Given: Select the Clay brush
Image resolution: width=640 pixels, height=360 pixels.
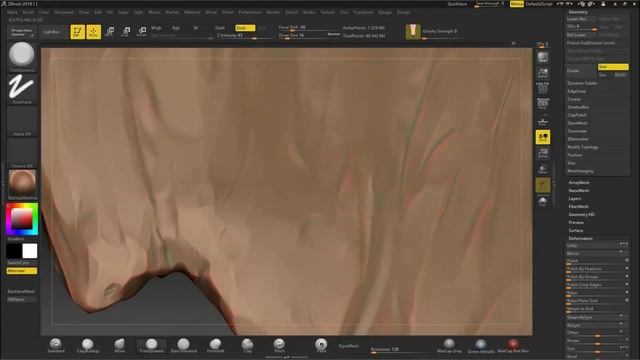Looking at the screenshot, I should pos(247,345).
